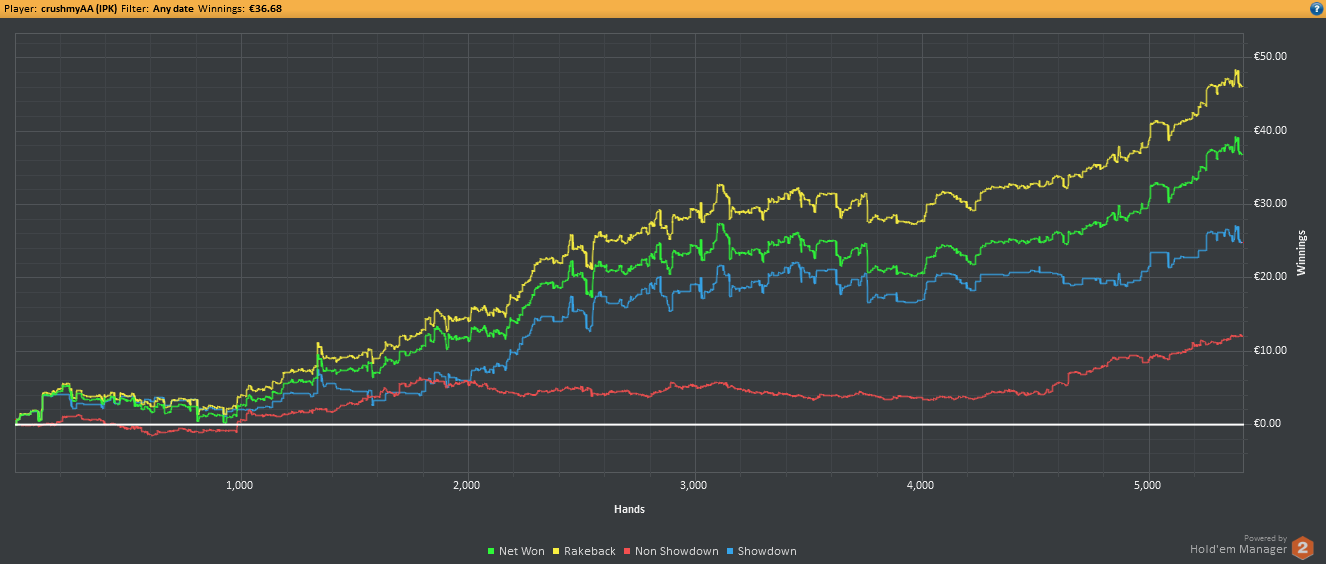Click the 'Hands' x-axis title
Image resolution: width=1326 pixels, height=564 pixels.
(x=629, y=509)
